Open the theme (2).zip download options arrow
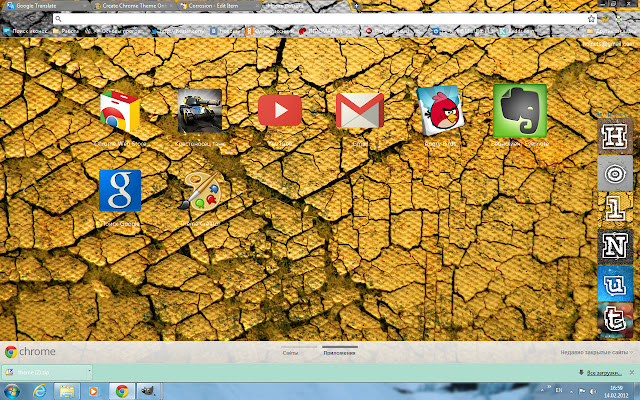 tap(89, 372)
